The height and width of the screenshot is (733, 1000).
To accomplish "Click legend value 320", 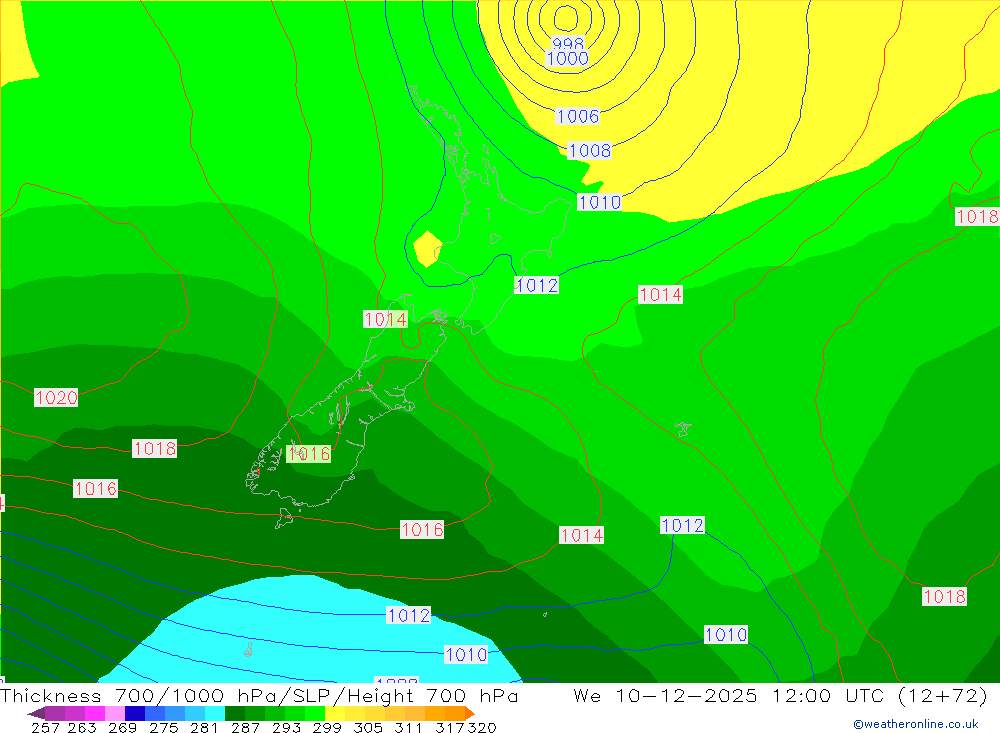I will pyautogui.click(x=482, y=728).
